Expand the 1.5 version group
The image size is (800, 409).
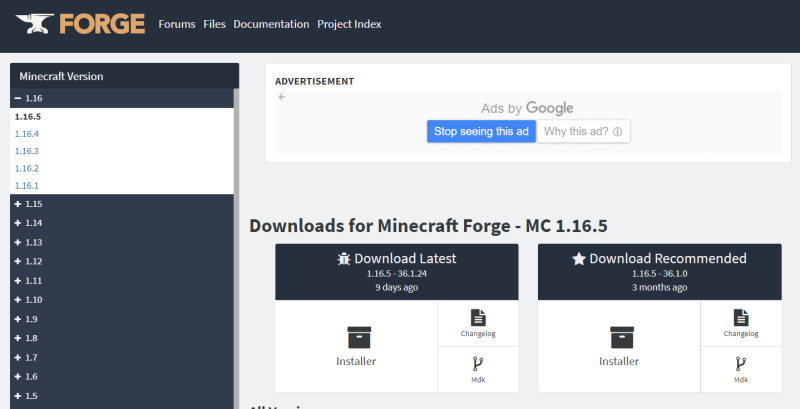coord(121,396)
